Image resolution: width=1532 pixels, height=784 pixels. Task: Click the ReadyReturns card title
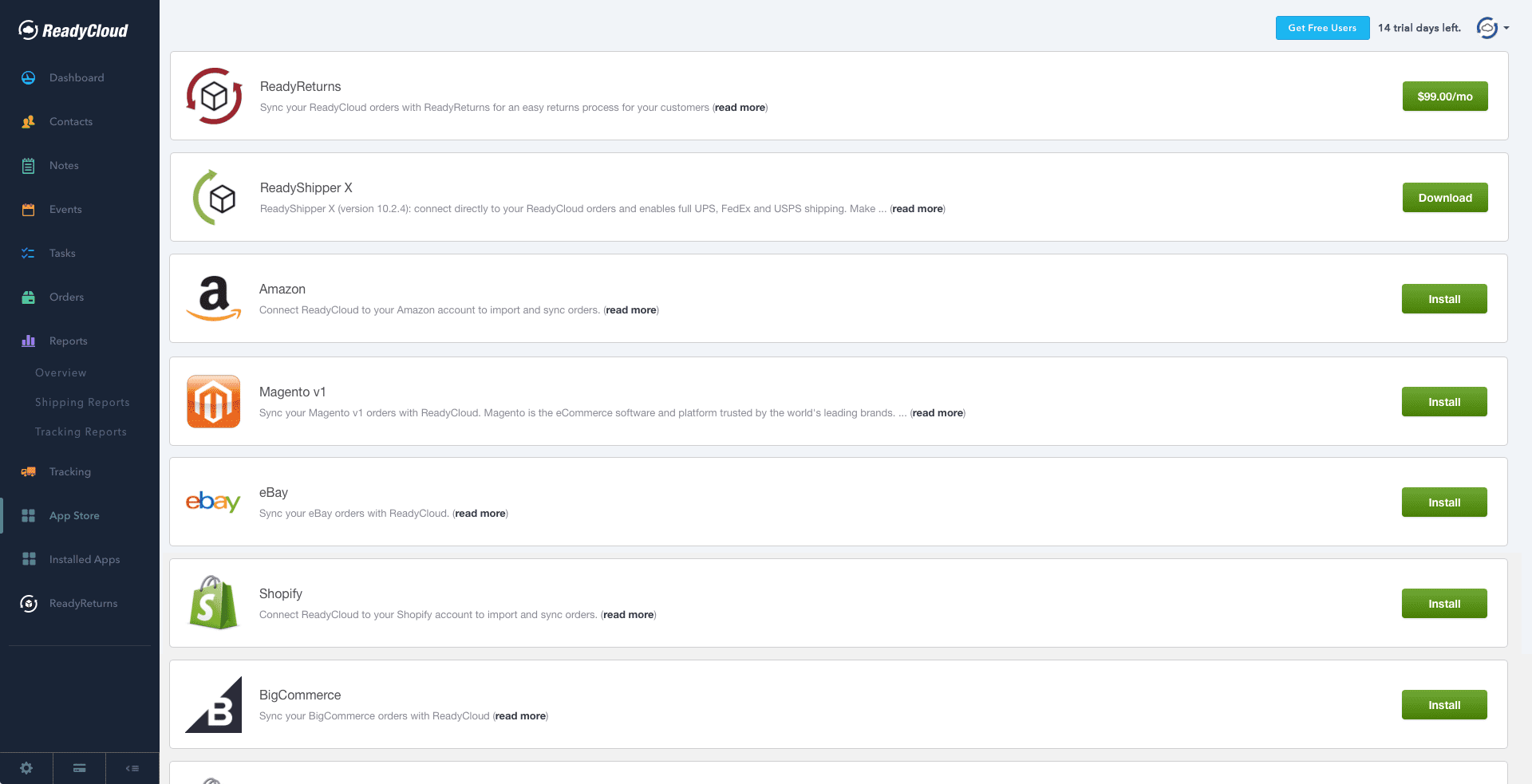tap(301, 86)
